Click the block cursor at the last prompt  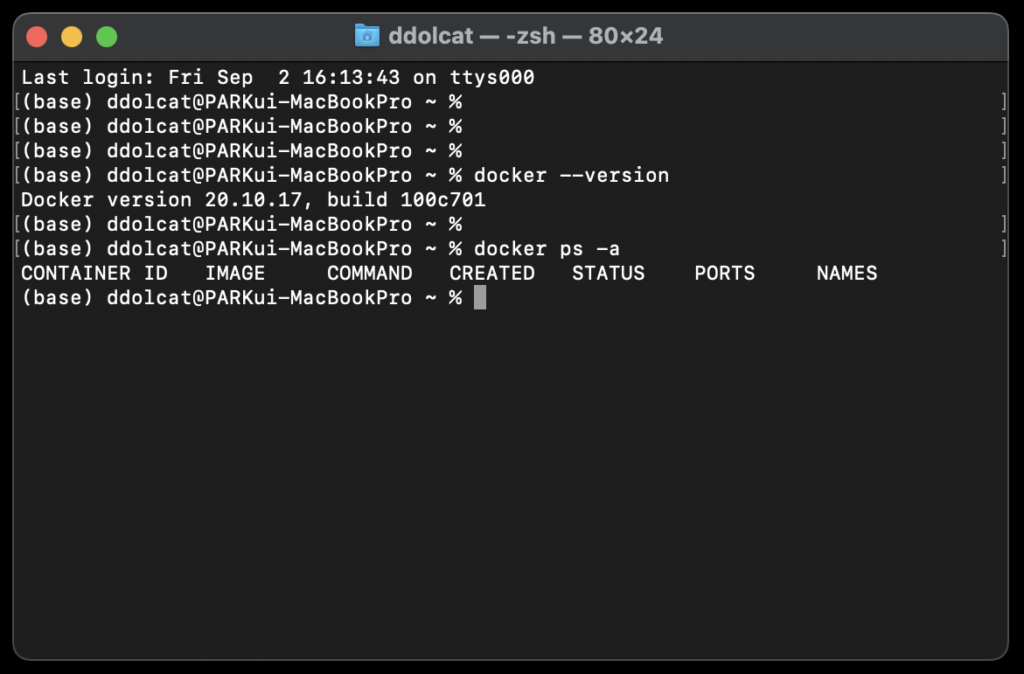point(480,298)
